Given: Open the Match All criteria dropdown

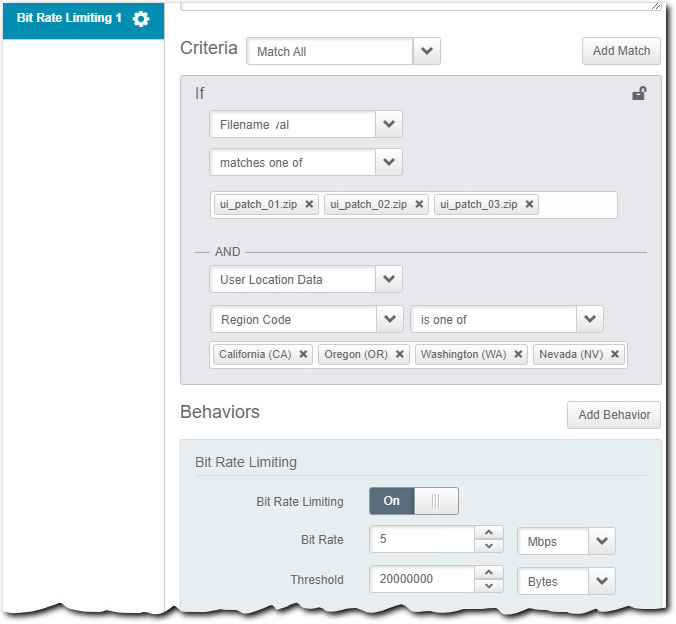Looking at the screenshot, I should [427, 51].
